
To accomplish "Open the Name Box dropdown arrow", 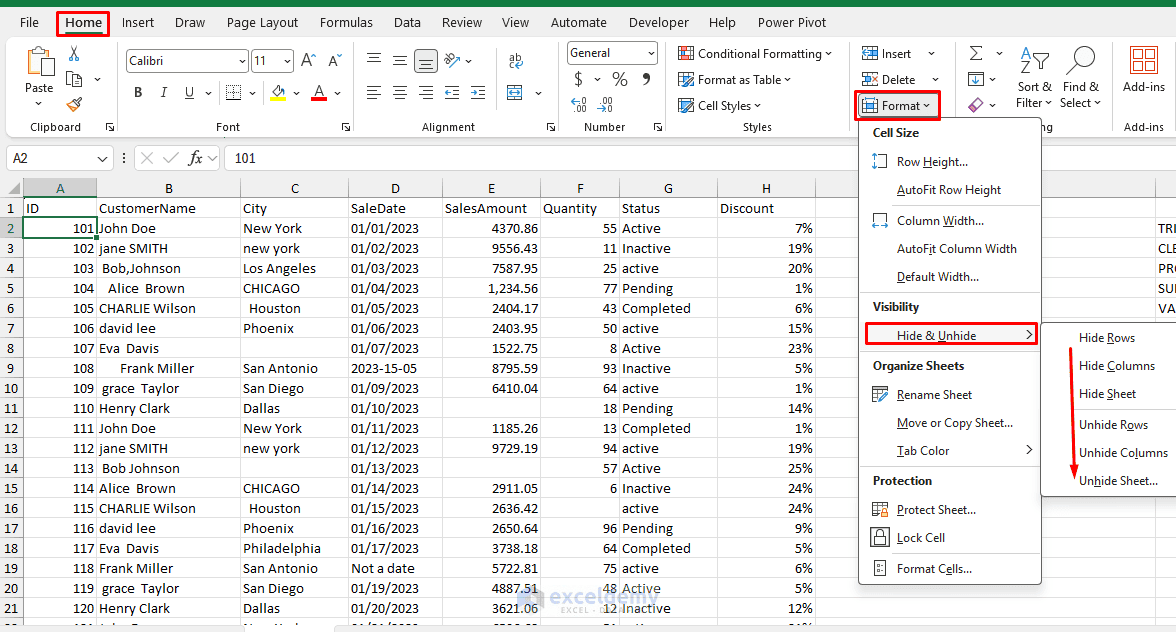I will [102, 159].
